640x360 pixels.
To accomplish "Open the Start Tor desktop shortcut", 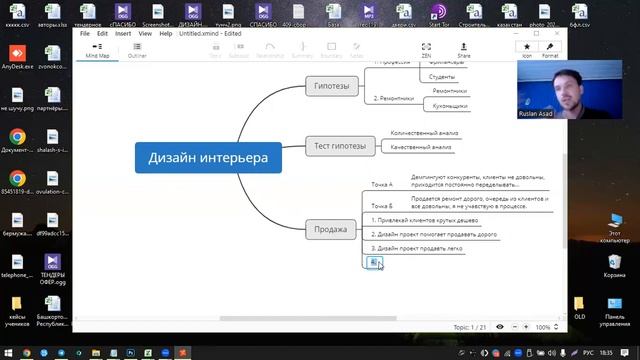I will (x=439, y=16).
